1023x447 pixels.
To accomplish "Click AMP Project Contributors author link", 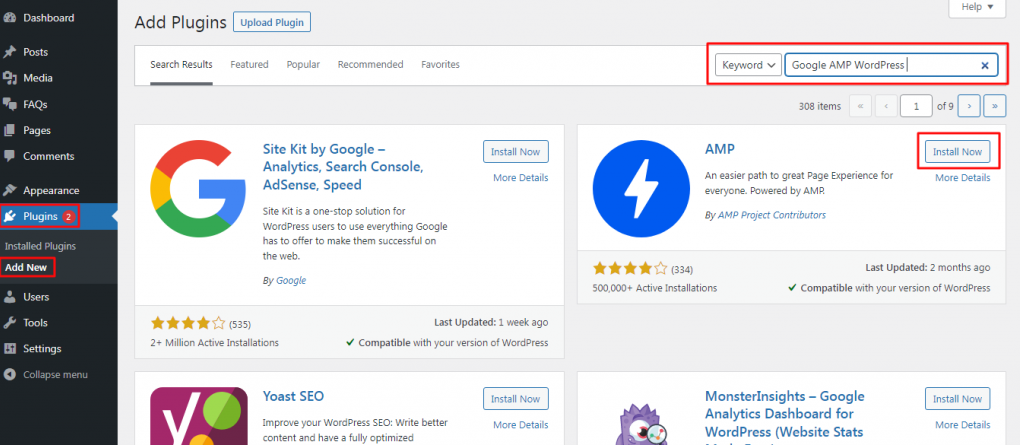I will pos(772,215).
